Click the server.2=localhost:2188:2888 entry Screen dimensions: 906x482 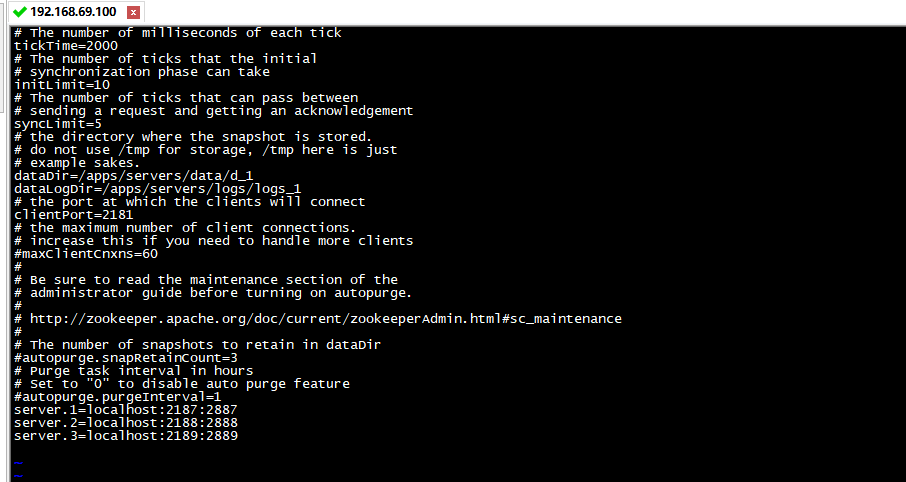pos(125,423)
